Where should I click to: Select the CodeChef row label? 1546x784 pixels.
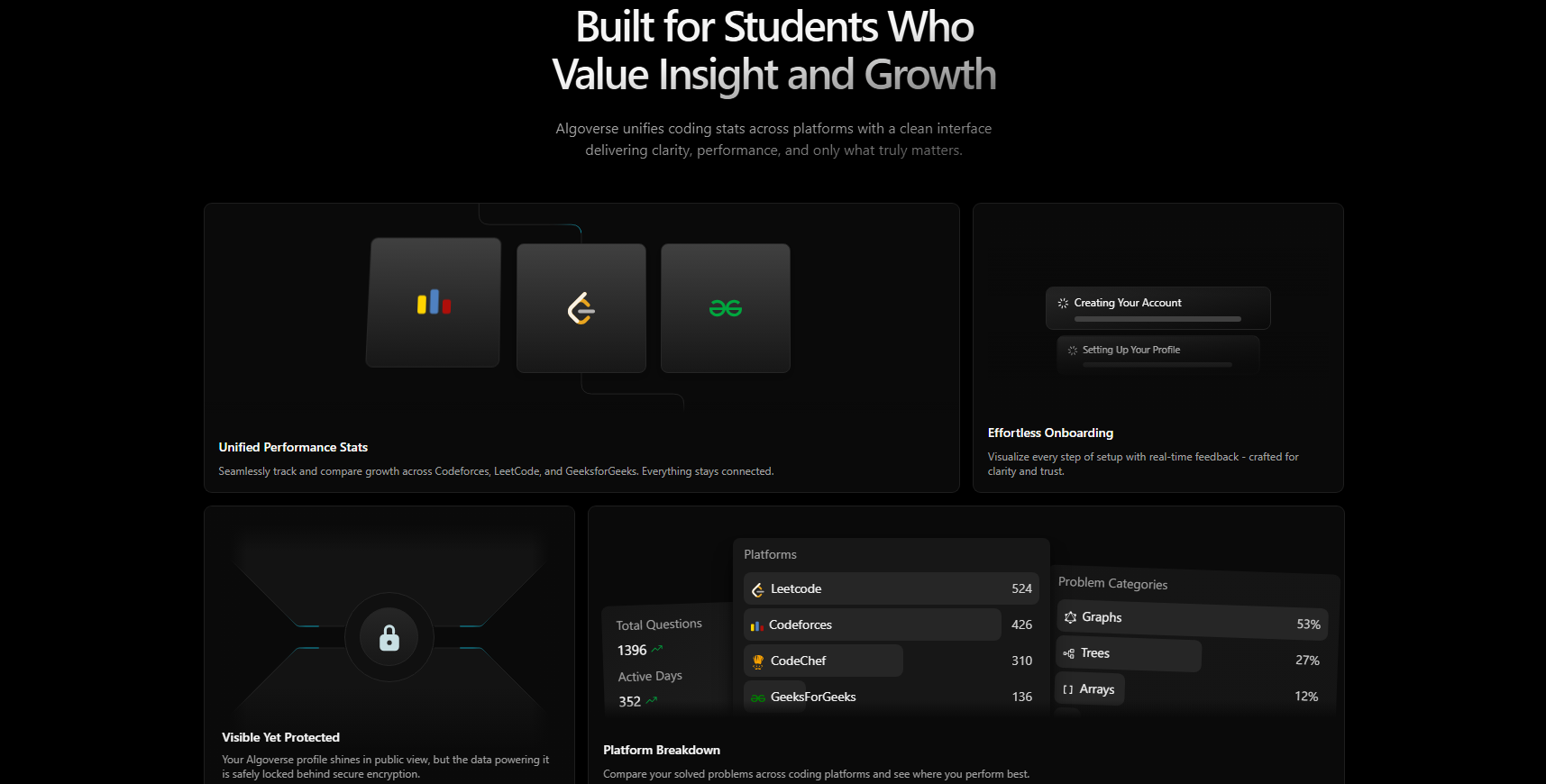pos(798,661)
